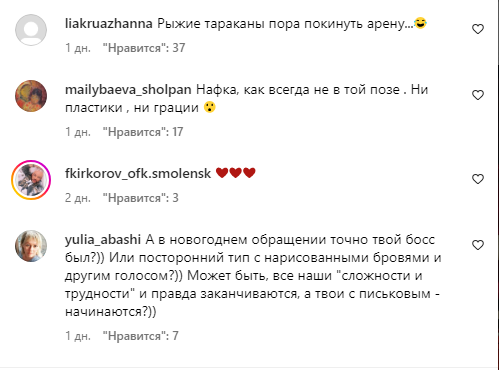
Task: Open yulia_abashi's profile picture
Action: coord(31,246)
